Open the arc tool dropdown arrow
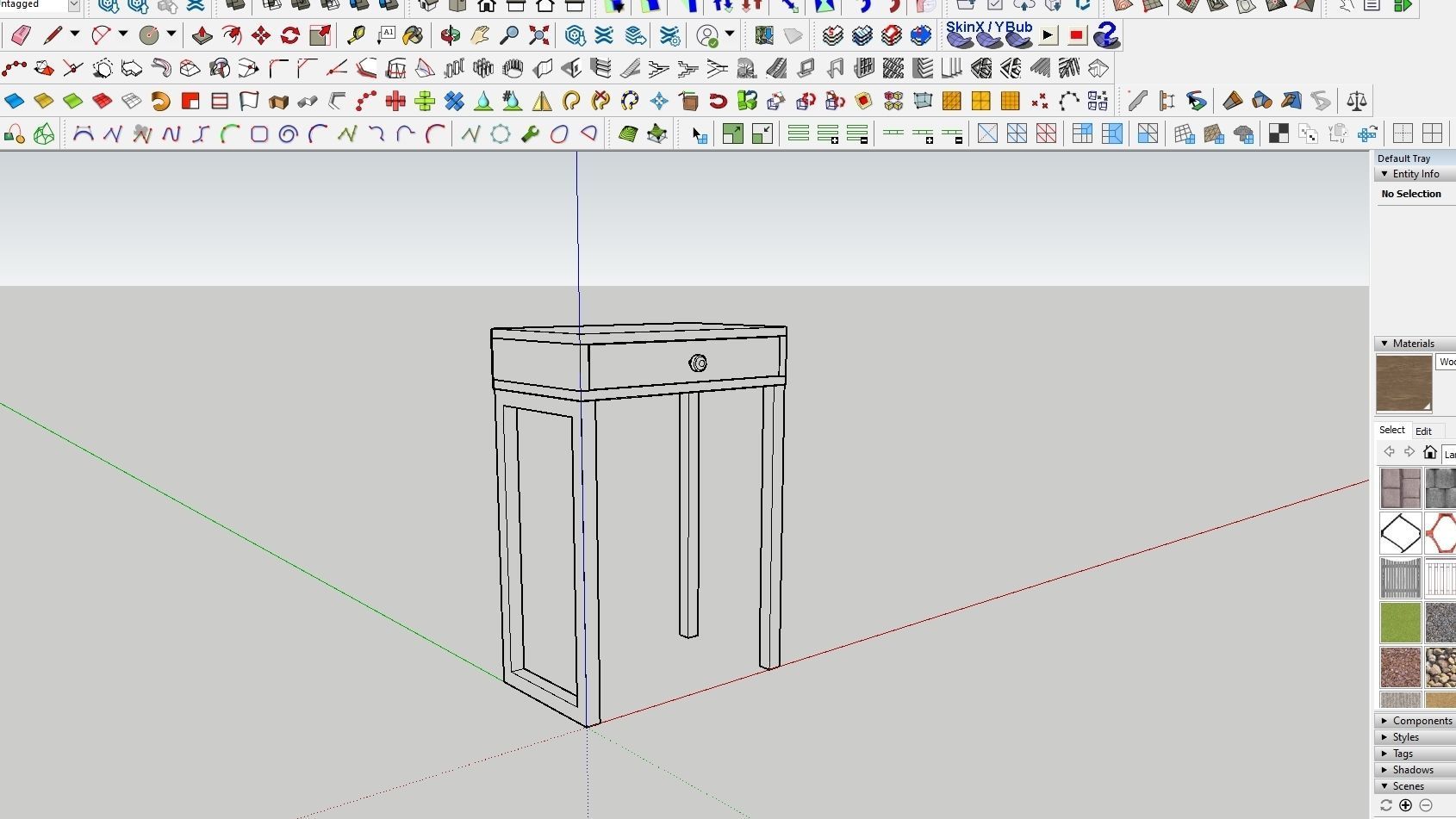 pyautogui.click(x=123, y=35)
